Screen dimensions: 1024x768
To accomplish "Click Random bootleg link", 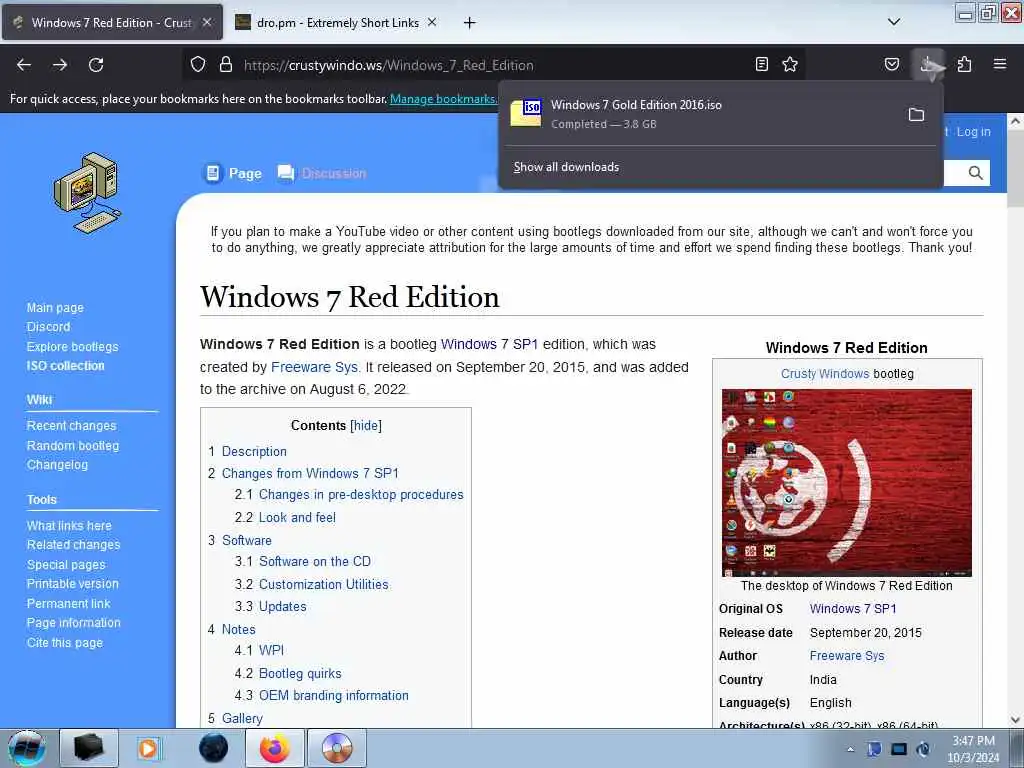I will tap(72, 445).
